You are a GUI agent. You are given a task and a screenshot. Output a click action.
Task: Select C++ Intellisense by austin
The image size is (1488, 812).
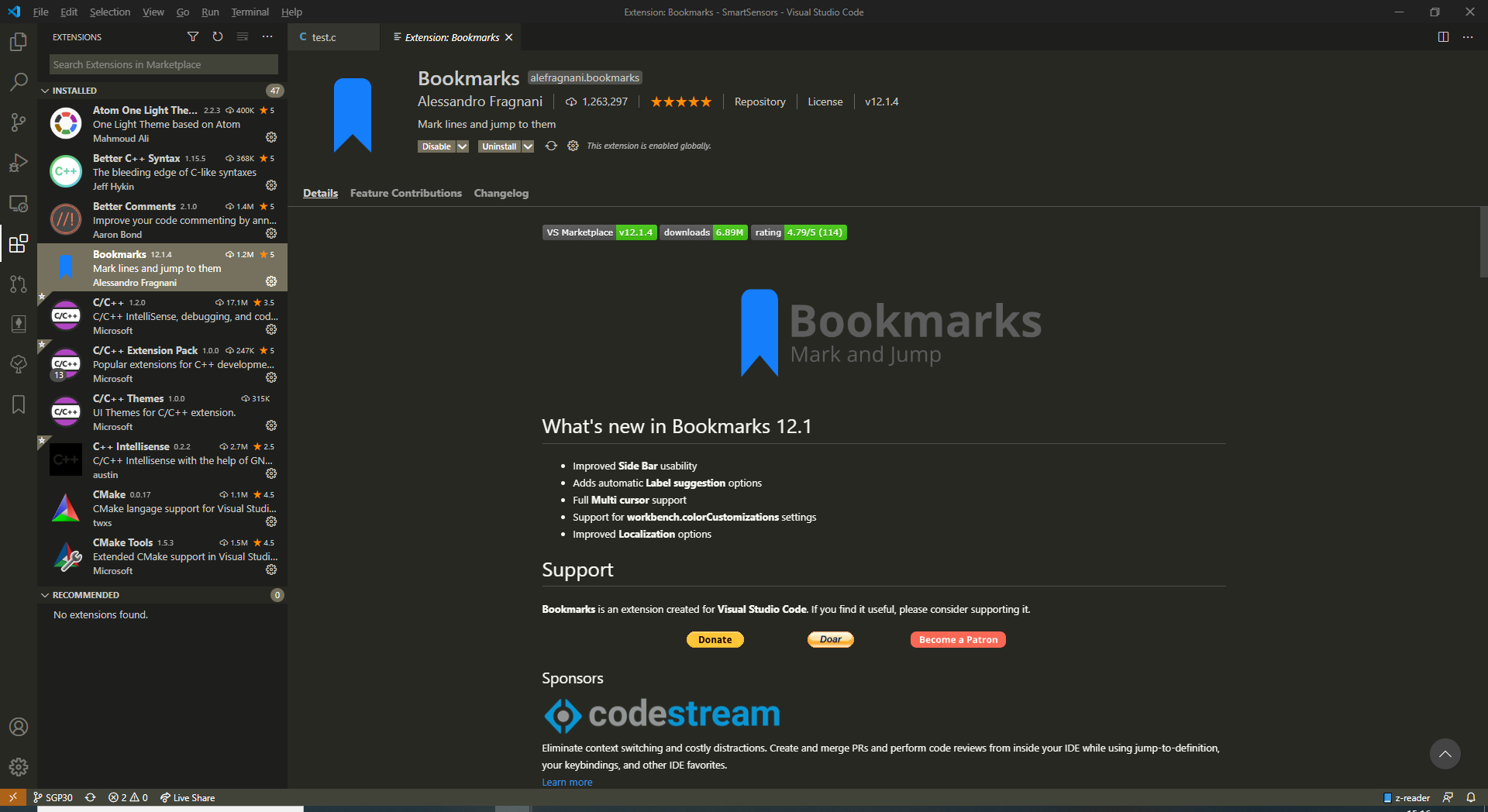(x=163, y=460)
